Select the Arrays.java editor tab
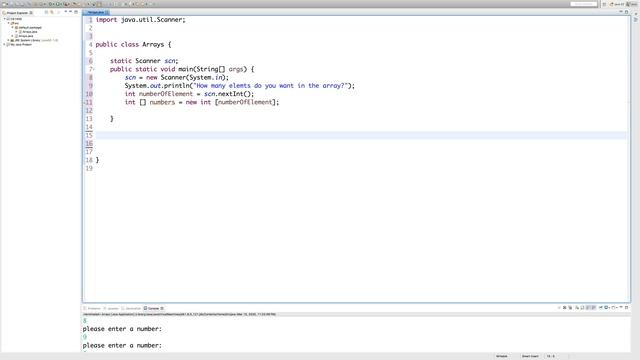This screenshot has width=640, height=360. coord(96,12)
